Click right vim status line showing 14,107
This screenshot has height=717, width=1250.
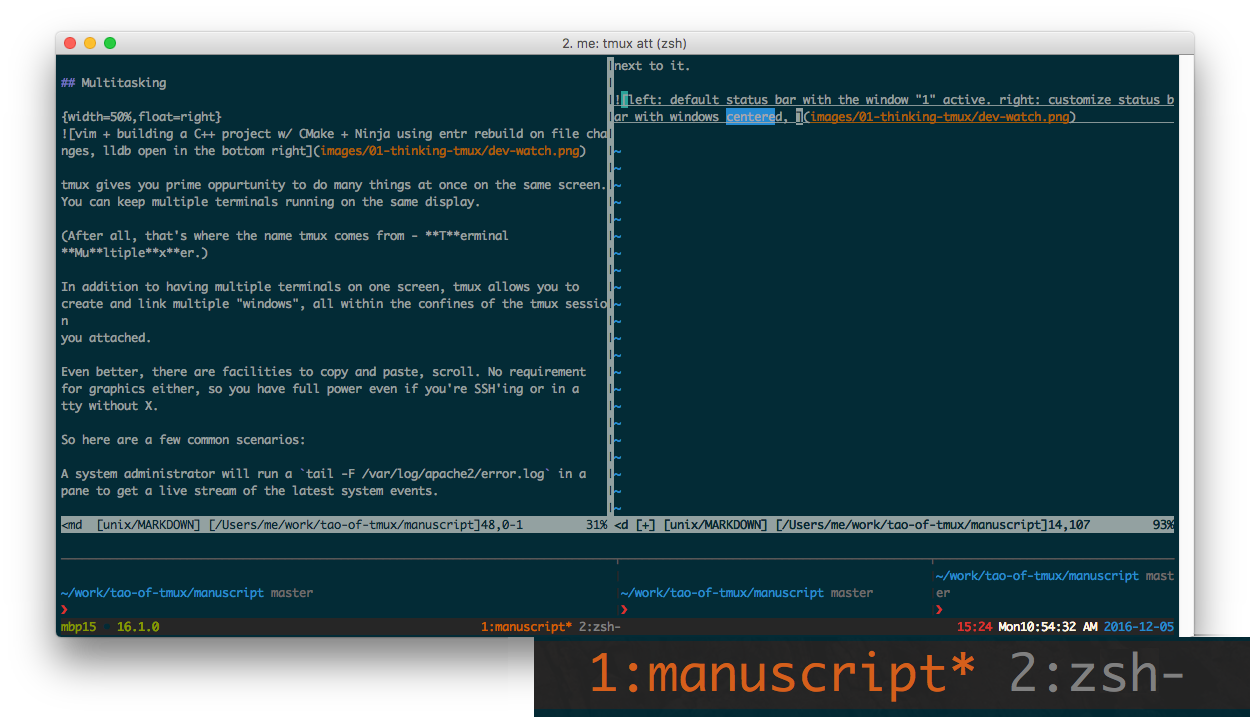click(894, 524)
